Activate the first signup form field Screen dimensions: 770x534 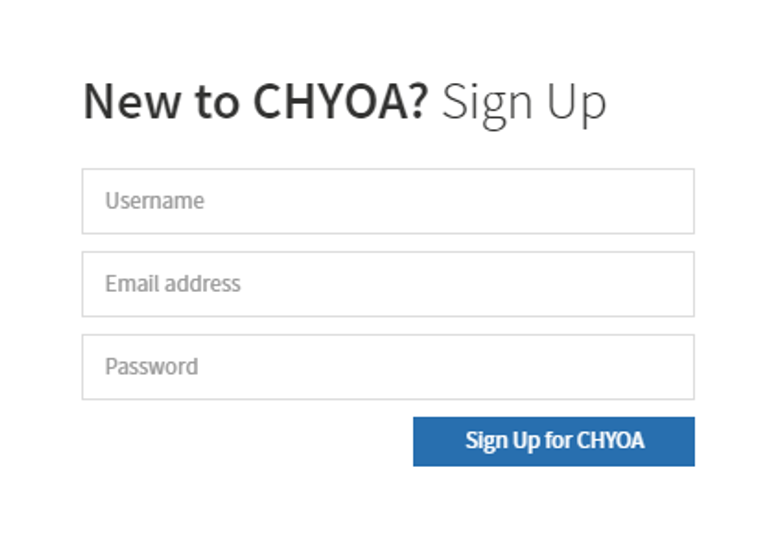point(388,201)
